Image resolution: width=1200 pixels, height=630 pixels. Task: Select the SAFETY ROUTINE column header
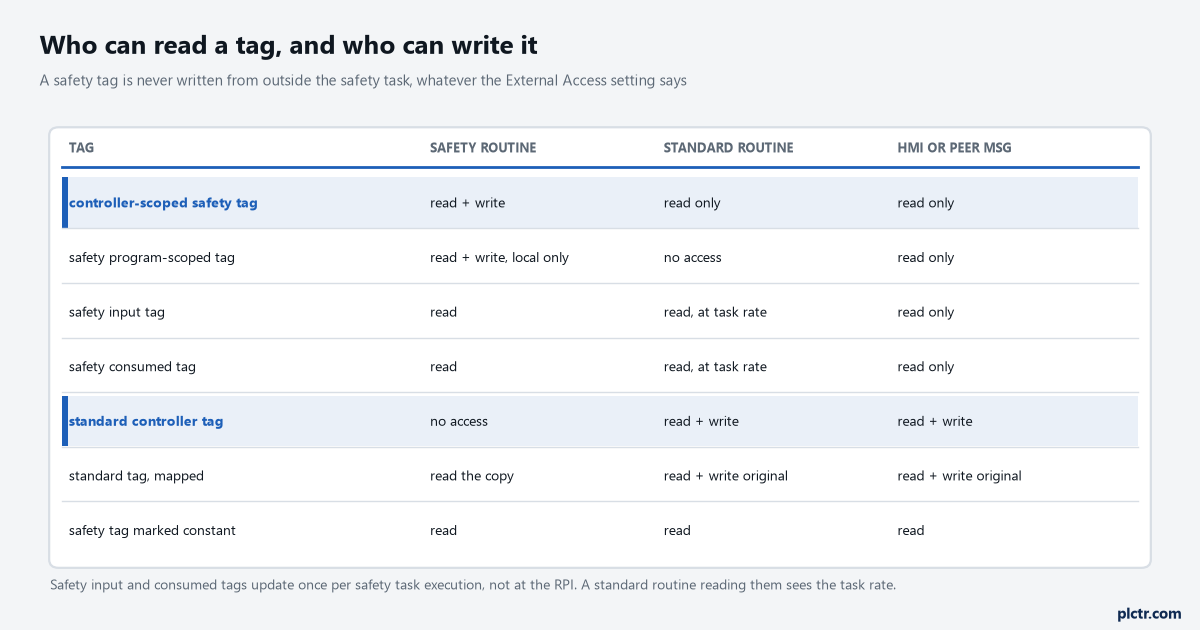coord(483,148)
